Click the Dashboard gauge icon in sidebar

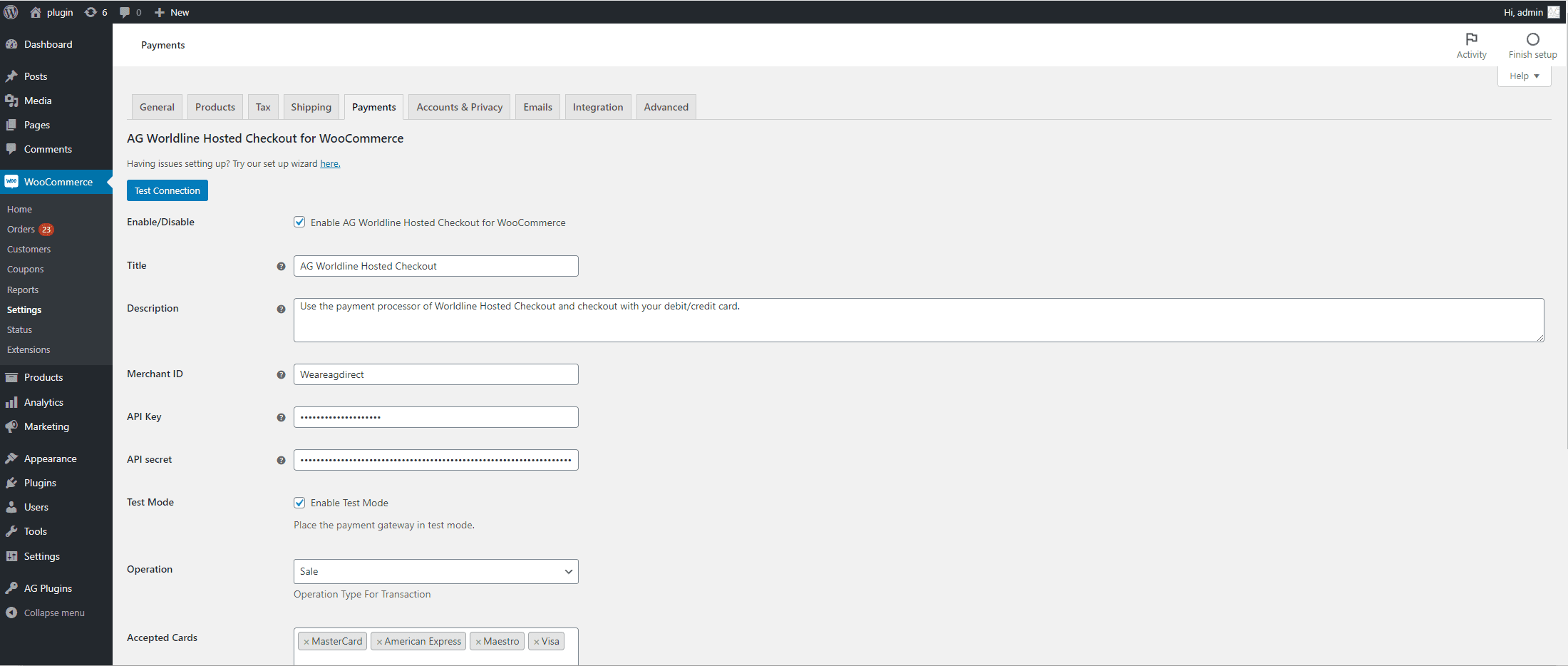click(11, 44)
